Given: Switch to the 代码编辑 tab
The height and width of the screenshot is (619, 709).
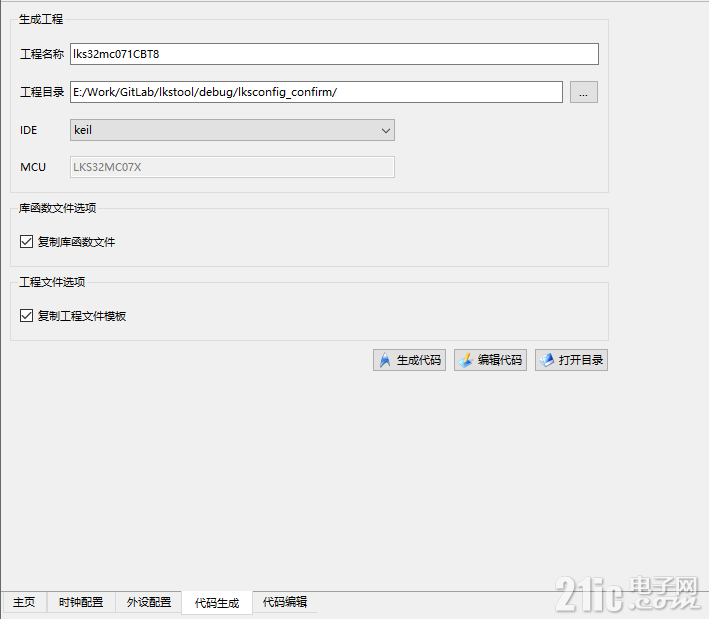Looking at the screenshot, I should click(x=285, y=602).
